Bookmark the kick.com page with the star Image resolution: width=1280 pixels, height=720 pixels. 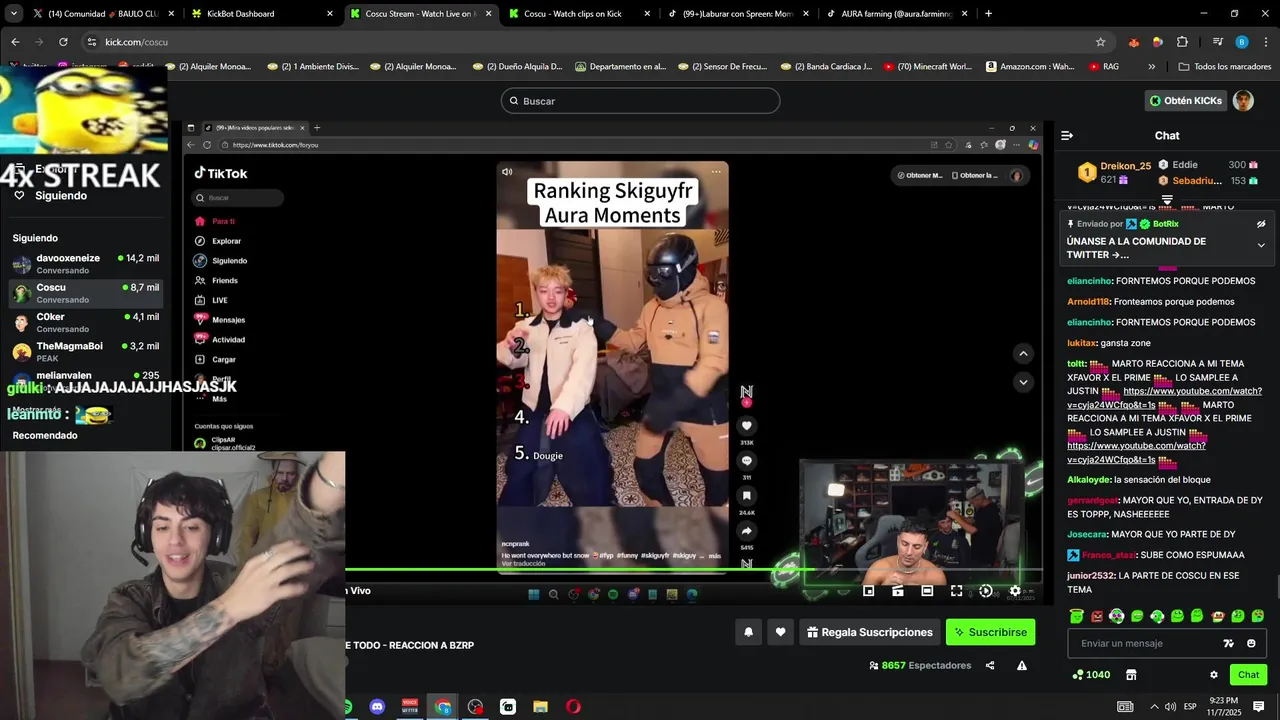point(1101,42)
